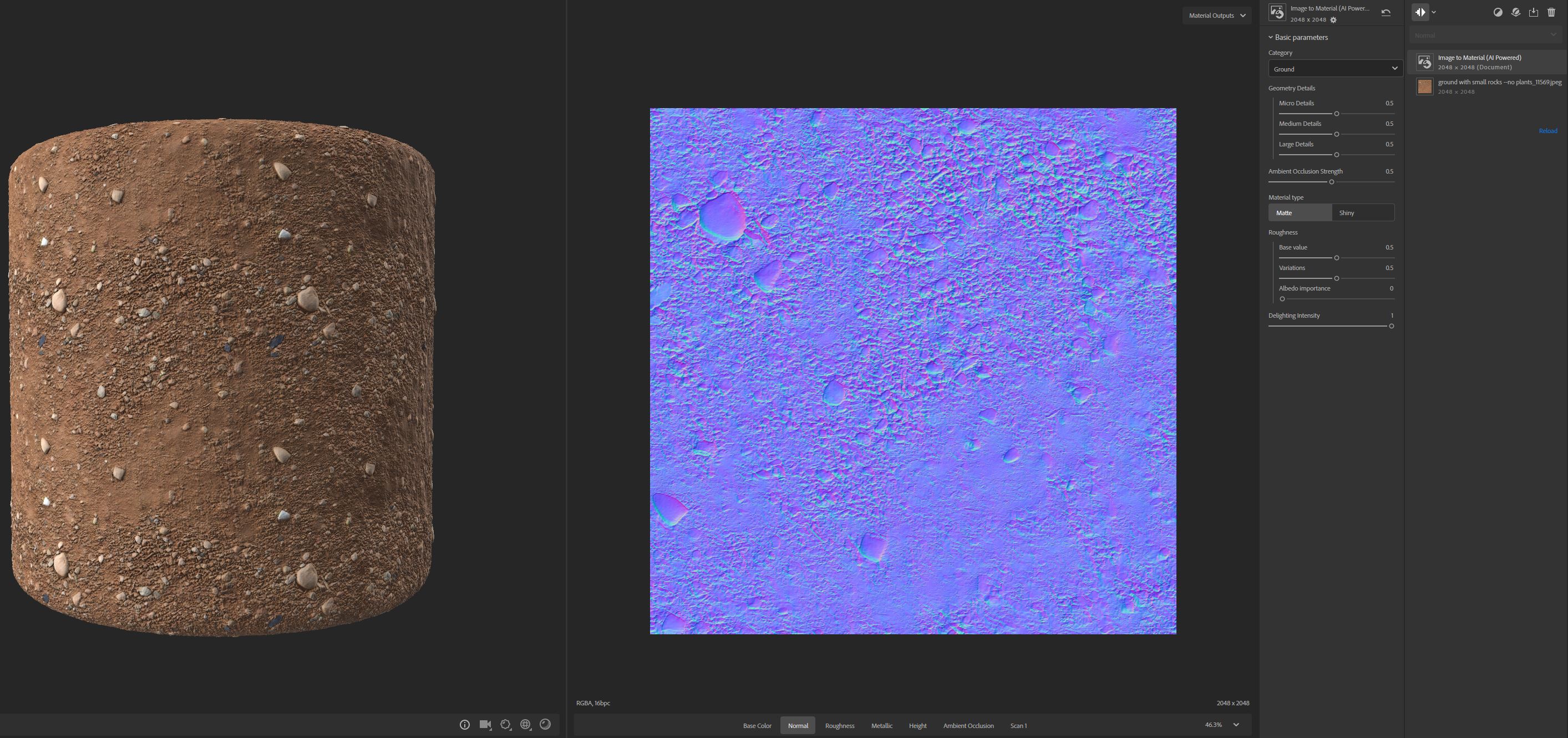Open document settings via the gear icon
This screenshot has height=738, width=1568.
pos(1332,19)
